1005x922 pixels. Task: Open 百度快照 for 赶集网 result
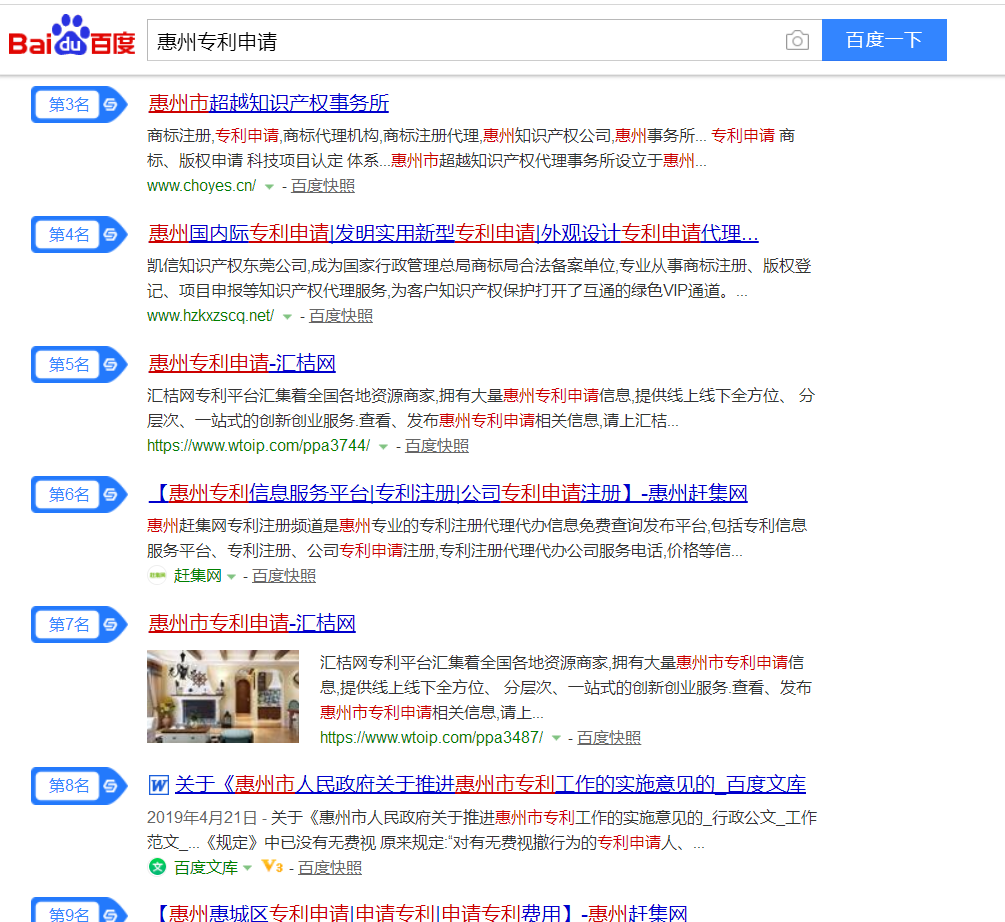pos(284,576)
